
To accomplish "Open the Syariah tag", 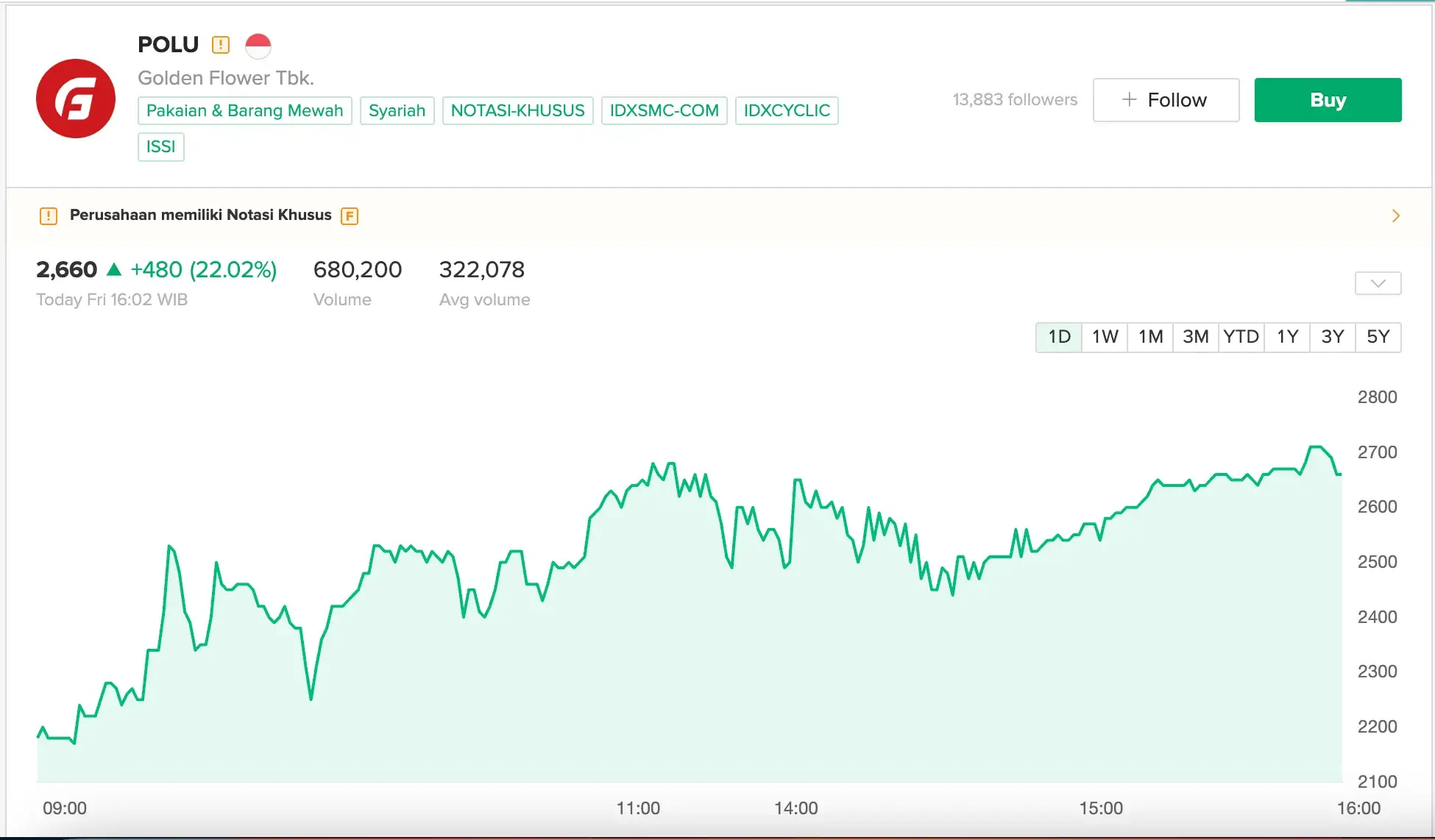I will (397, 110).
